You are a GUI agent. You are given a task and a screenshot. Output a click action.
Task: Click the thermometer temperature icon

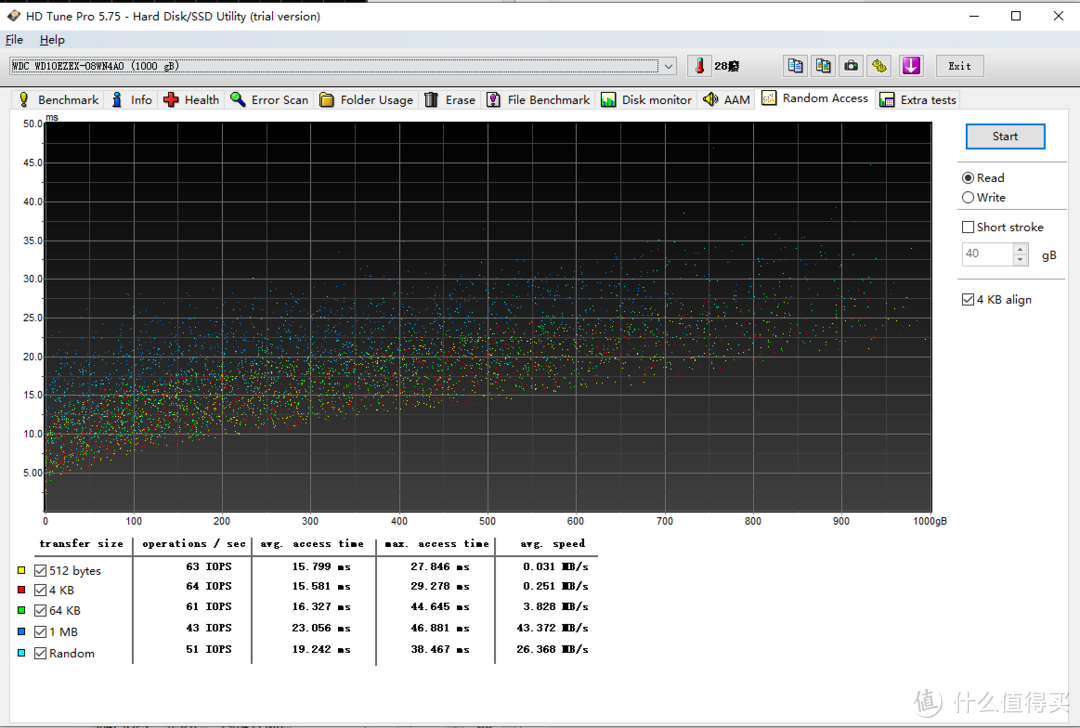pos(699,66)
